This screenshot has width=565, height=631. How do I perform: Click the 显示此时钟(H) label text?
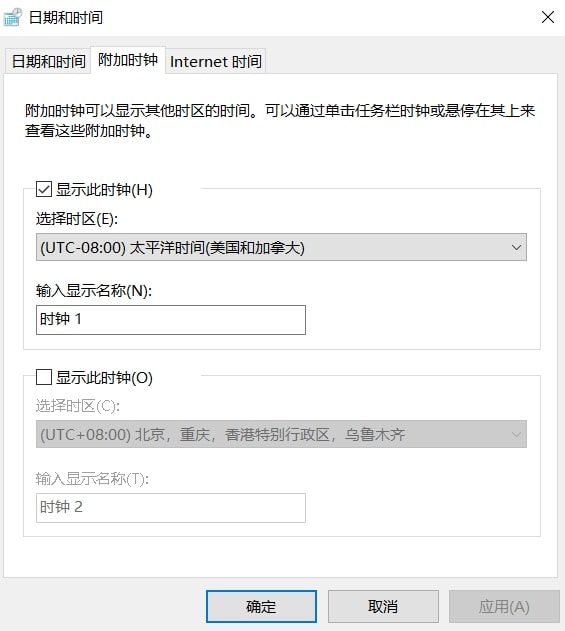click(104, 190)
